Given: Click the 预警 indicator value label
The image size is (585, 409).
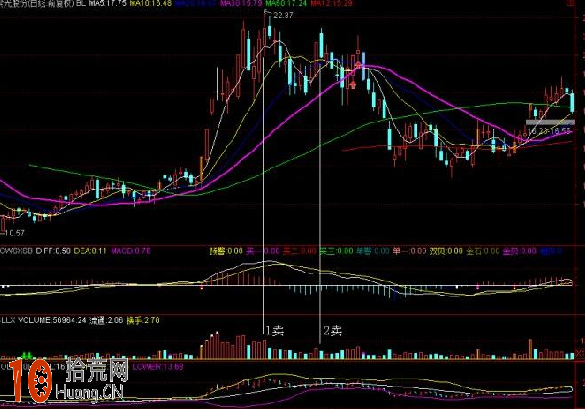Looking at the screenshot, I should click(226, 251).
